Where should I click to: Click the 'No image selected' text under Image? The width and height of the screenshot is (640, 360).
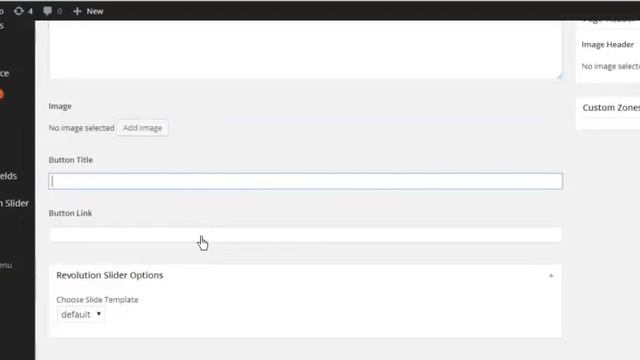82,128
